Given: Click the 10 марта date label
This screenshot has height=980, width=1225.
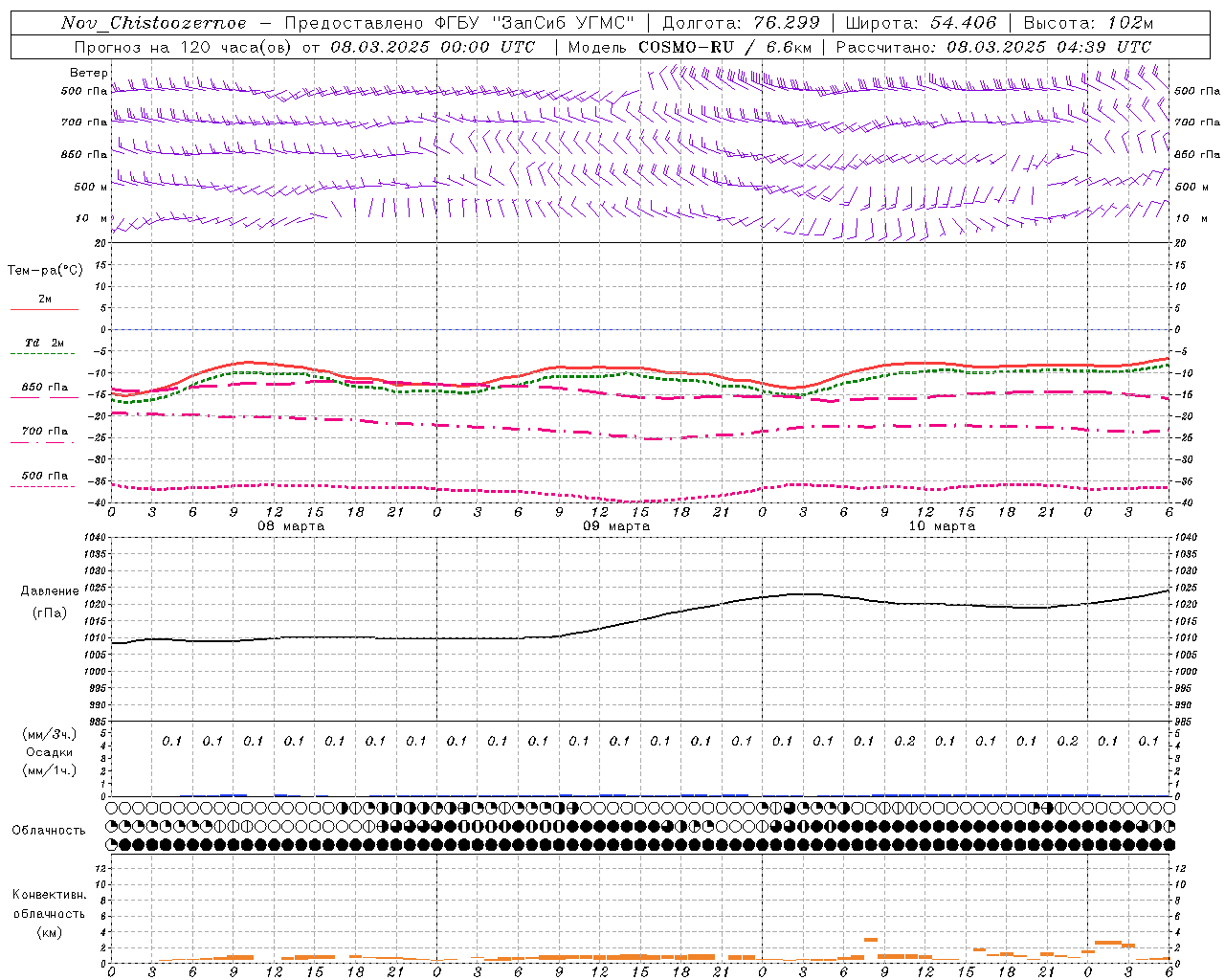Looking at the screenshot, I should click(942, 526).
